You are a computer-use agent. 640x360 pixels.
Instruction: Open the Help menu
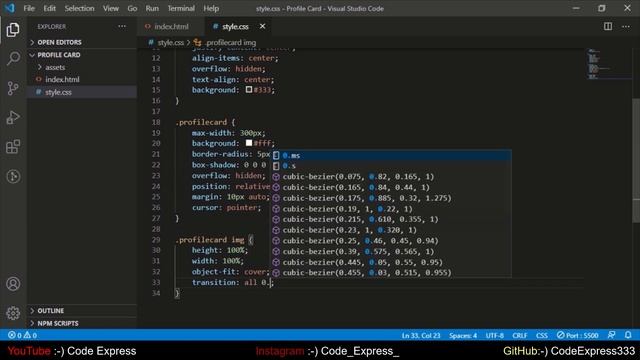(x=211, y=8)
